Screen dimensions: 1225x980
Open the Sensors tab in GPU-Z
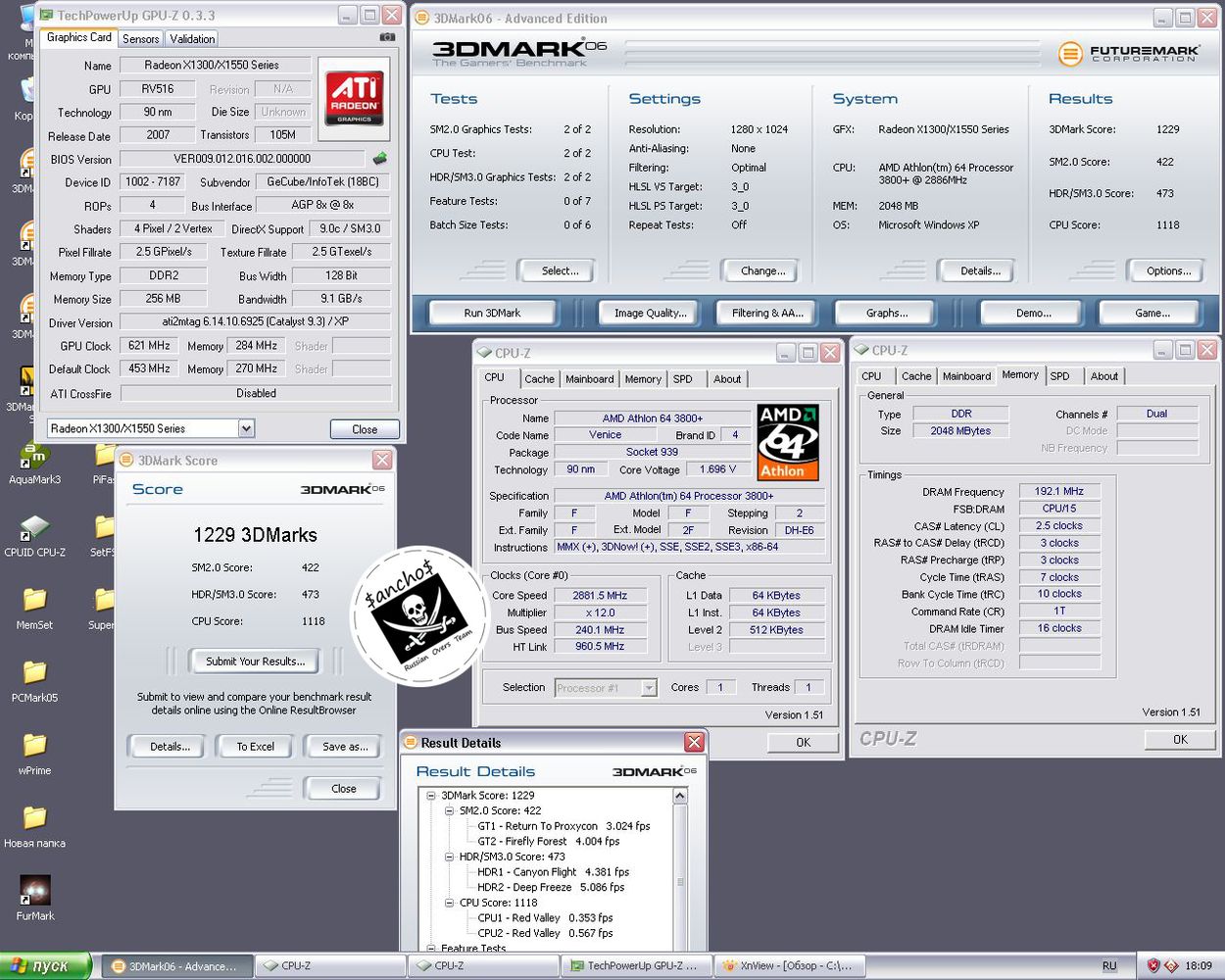[140, 38]
